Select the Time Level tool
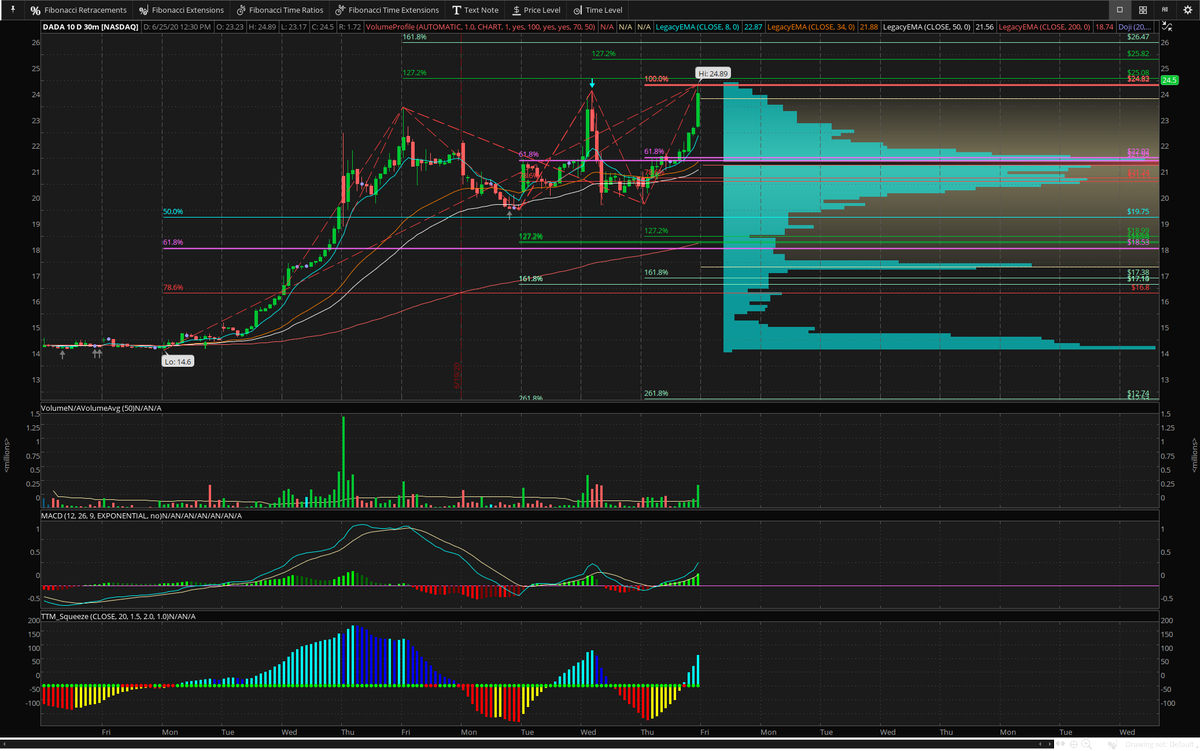Viewport: 1200px width, 751px height. tap(596, 10)
